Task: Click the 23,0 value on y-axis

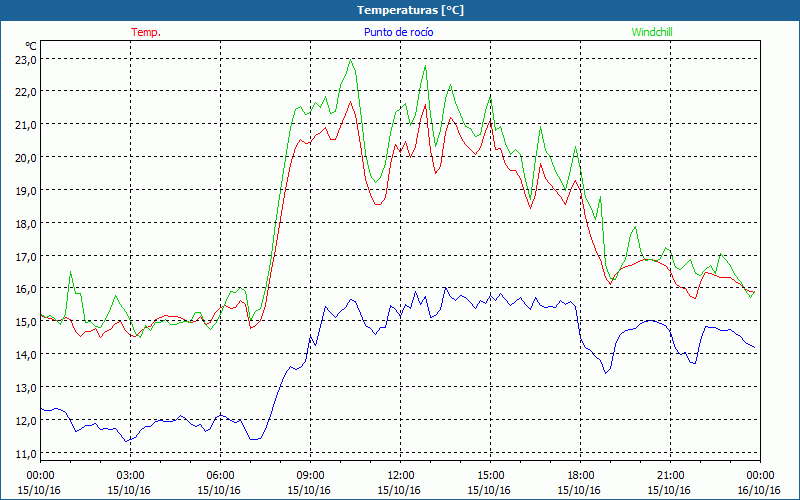Action: [x=26, y=59]
